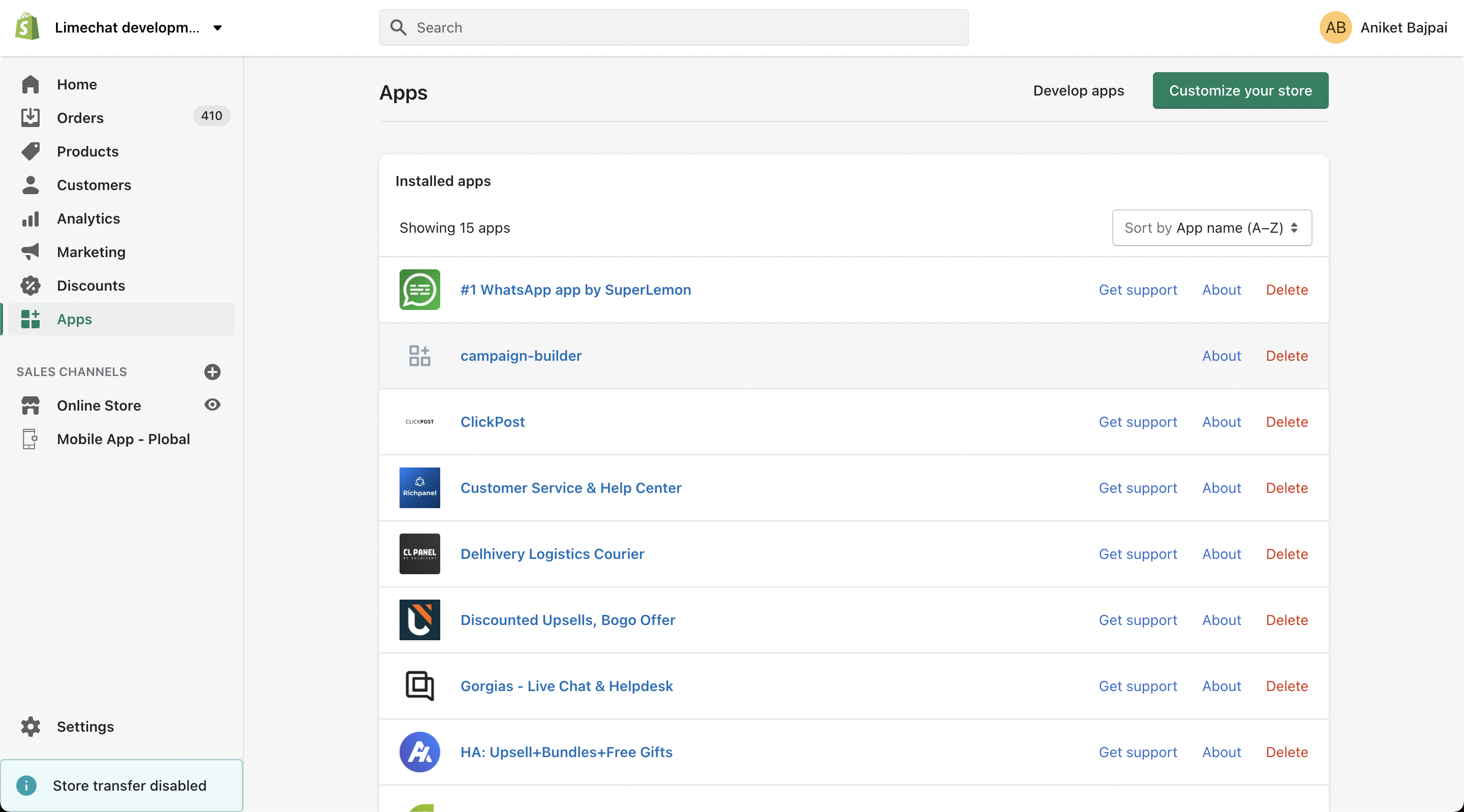Screen dimensions: 1464x812
Task: Click the Store transfer disabled info icon
Action: (26, 785)
